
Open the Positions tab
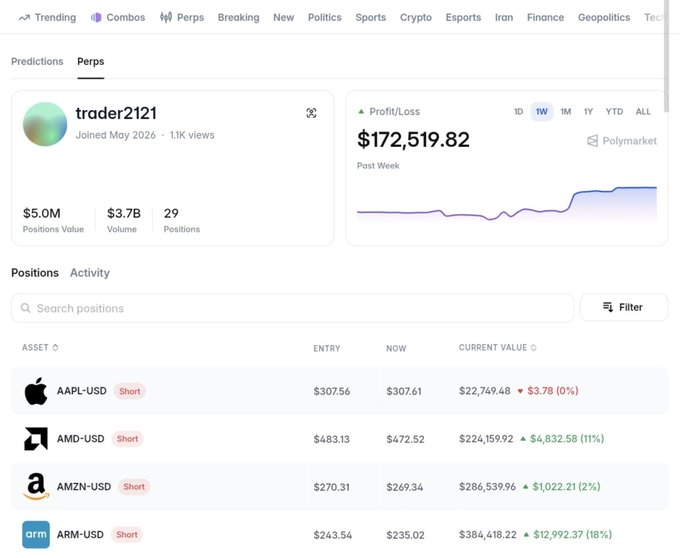(35, 273)
